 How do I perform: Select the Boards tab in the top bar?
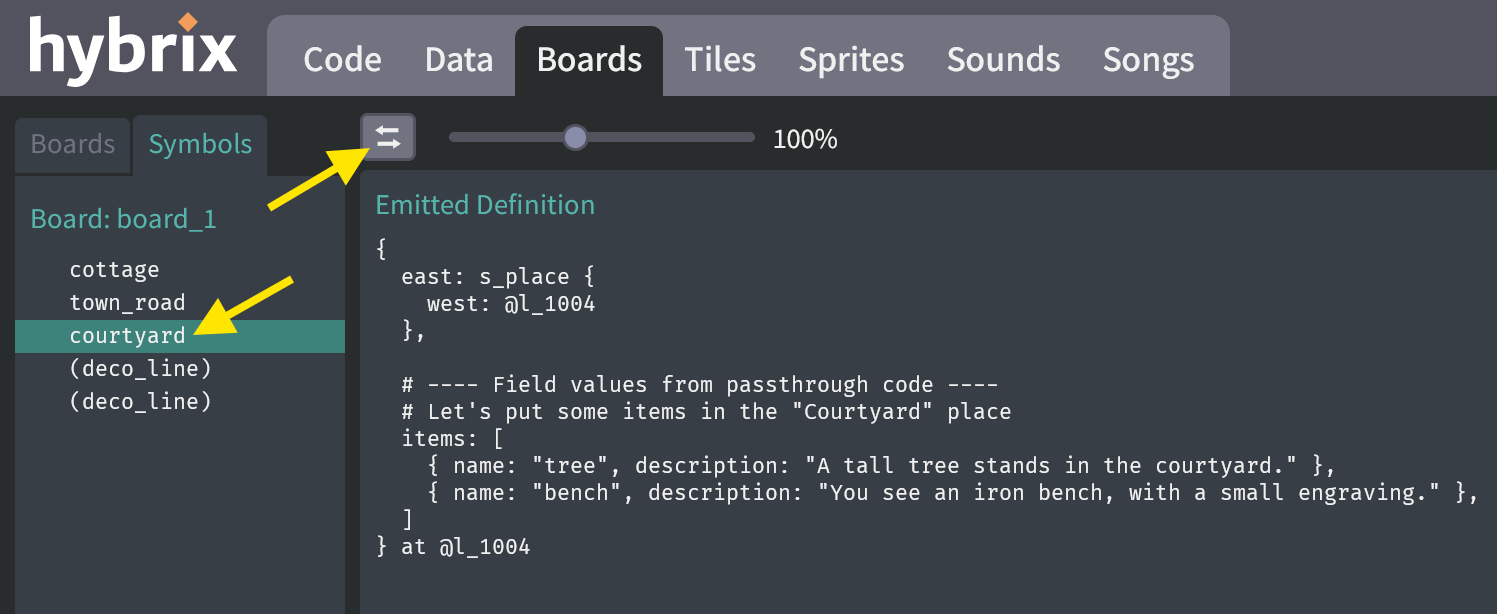588,59
